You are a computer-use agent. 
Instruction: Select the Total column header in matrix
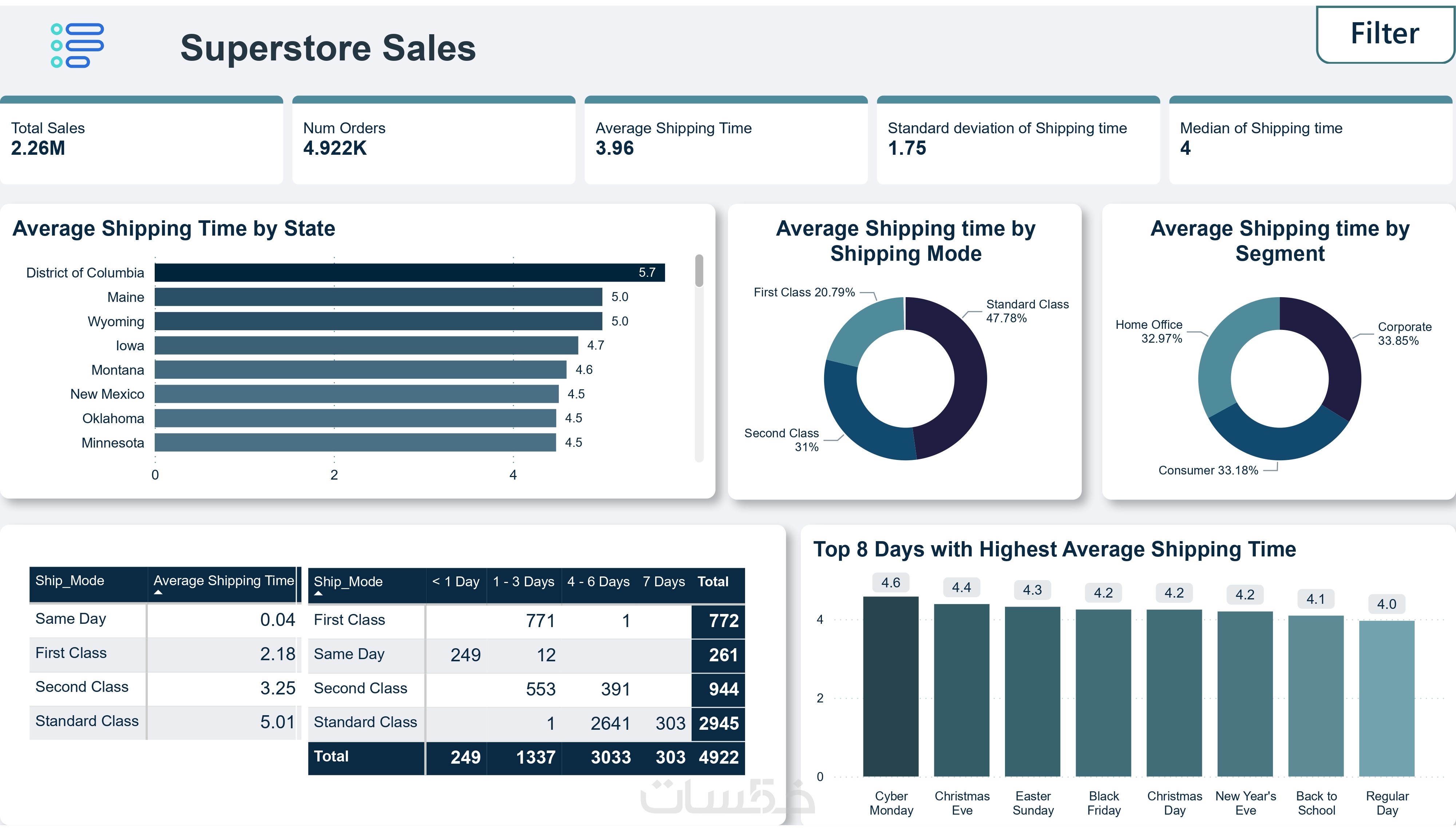pyautogui.click(x=712, y=582)
